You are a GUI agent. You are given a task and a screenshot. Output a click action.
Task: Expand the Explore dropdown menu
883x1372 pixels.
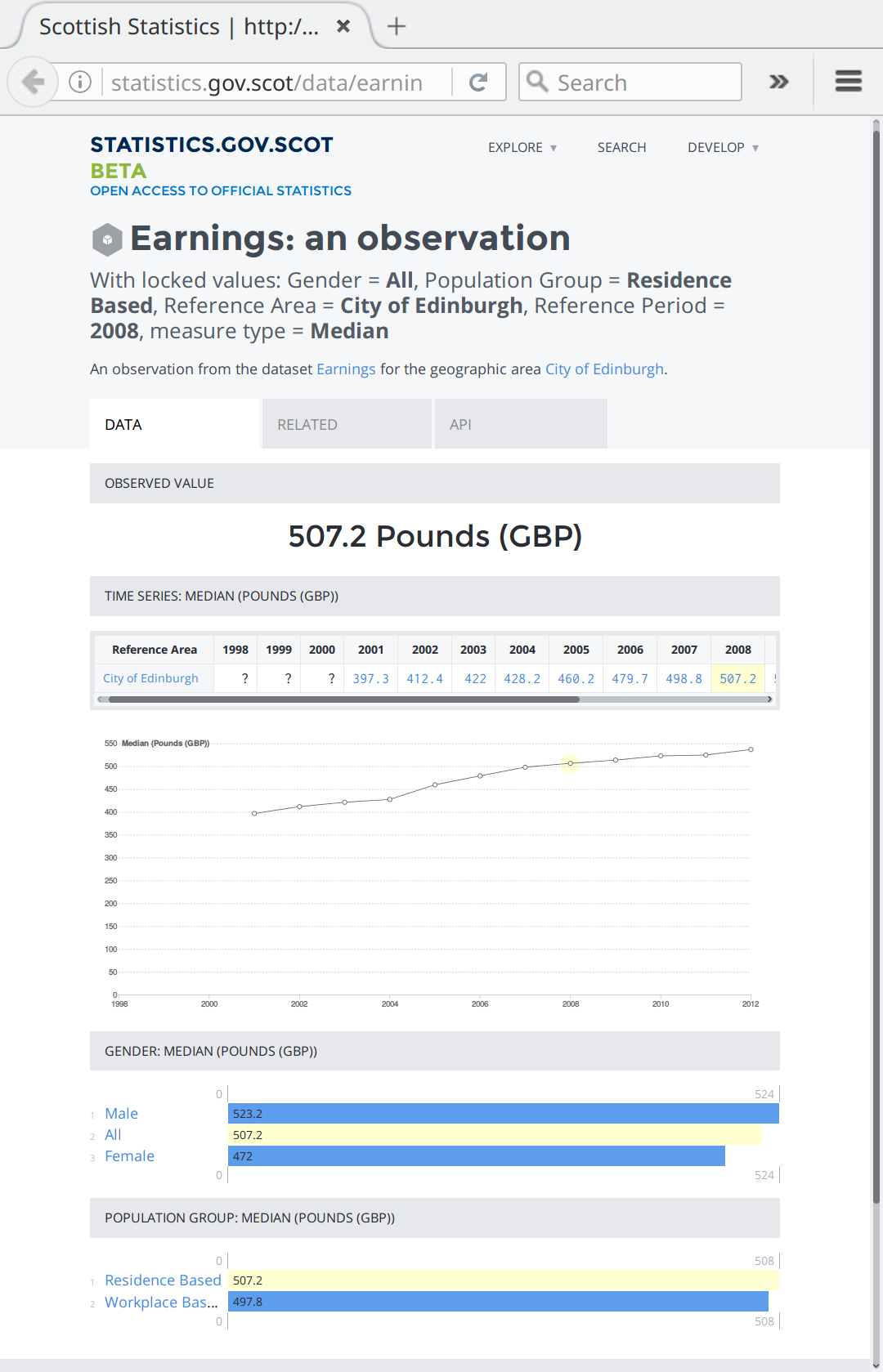click(x=522, y=147)
